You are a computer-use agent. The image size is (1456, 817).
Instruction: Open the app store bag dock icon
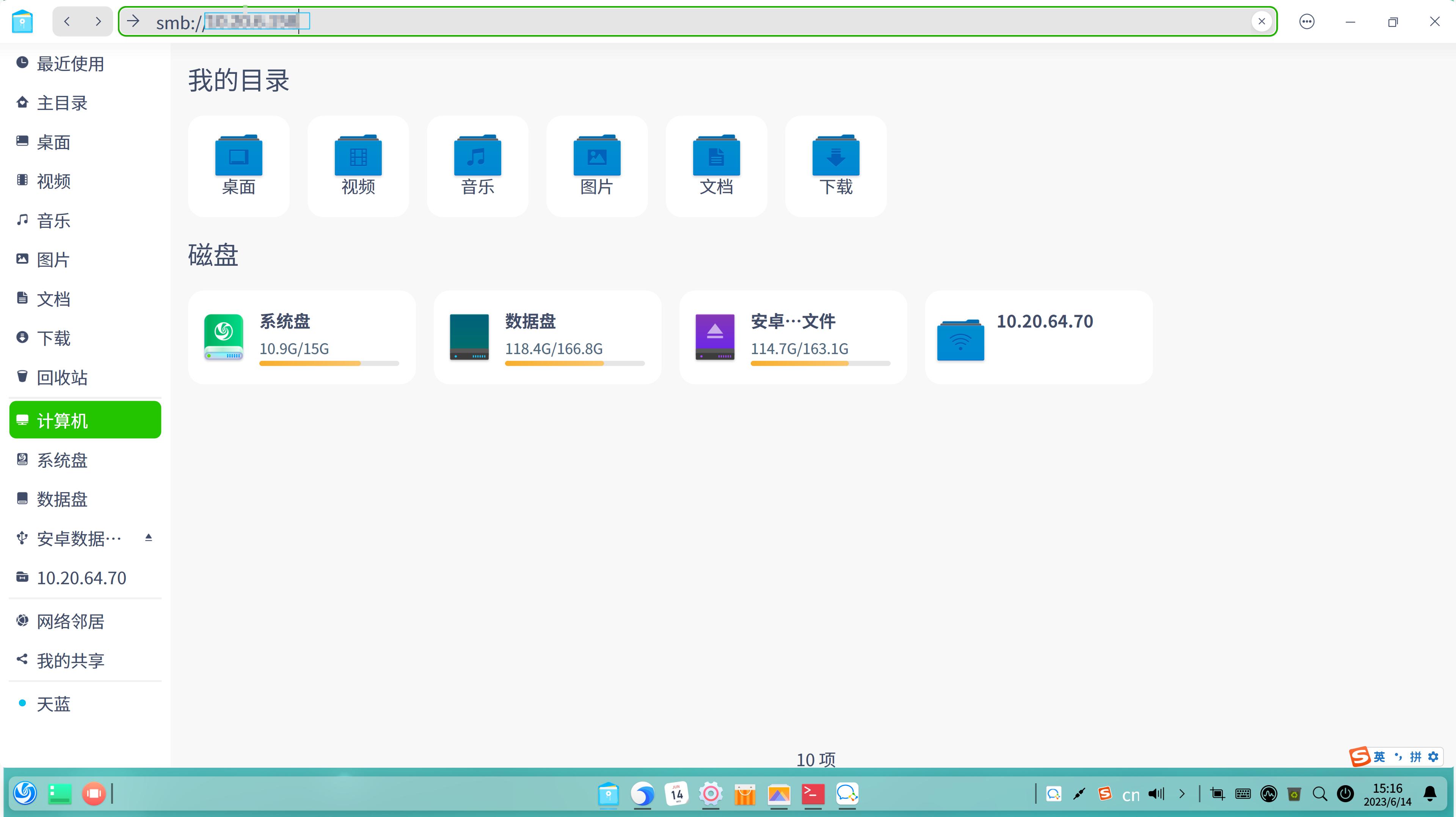[745, 794]
